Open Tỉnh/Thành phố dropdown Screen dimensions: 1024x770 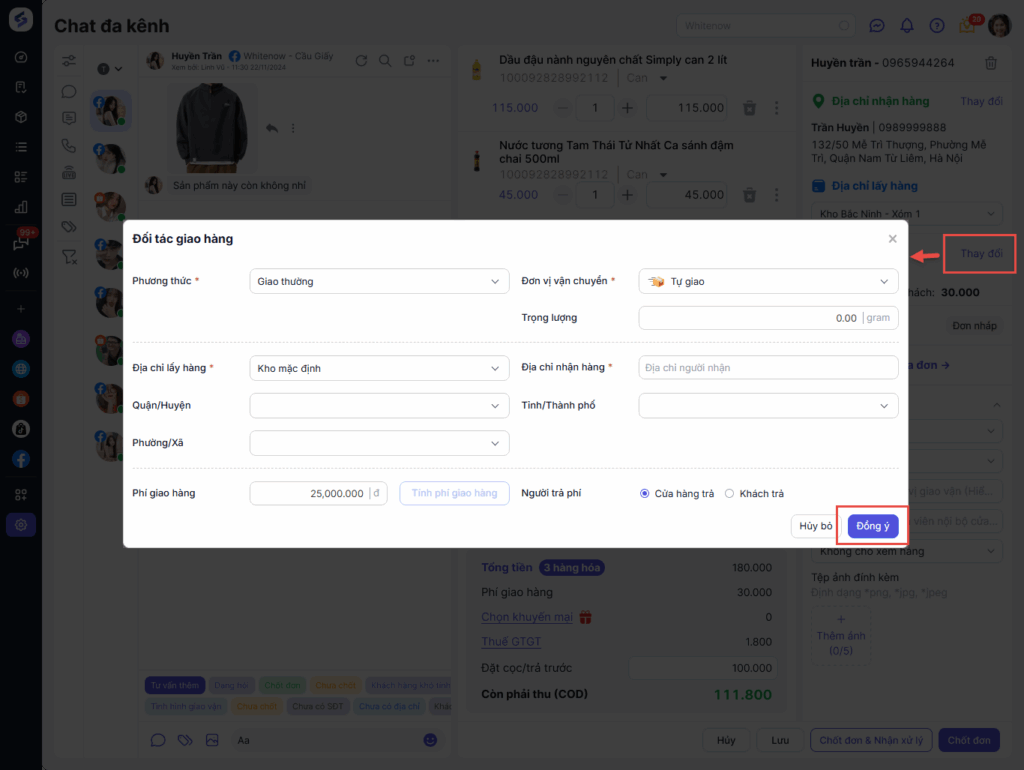click(x=768, y=405)
